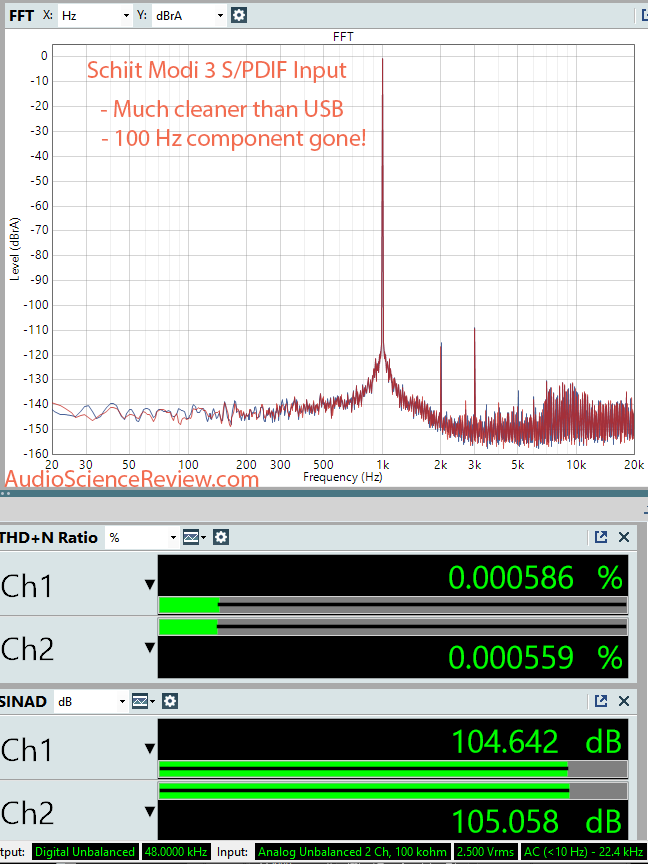Click the THD+N Ratio panel title
Screen dimensions: 648x864
[x=48, y=537]
